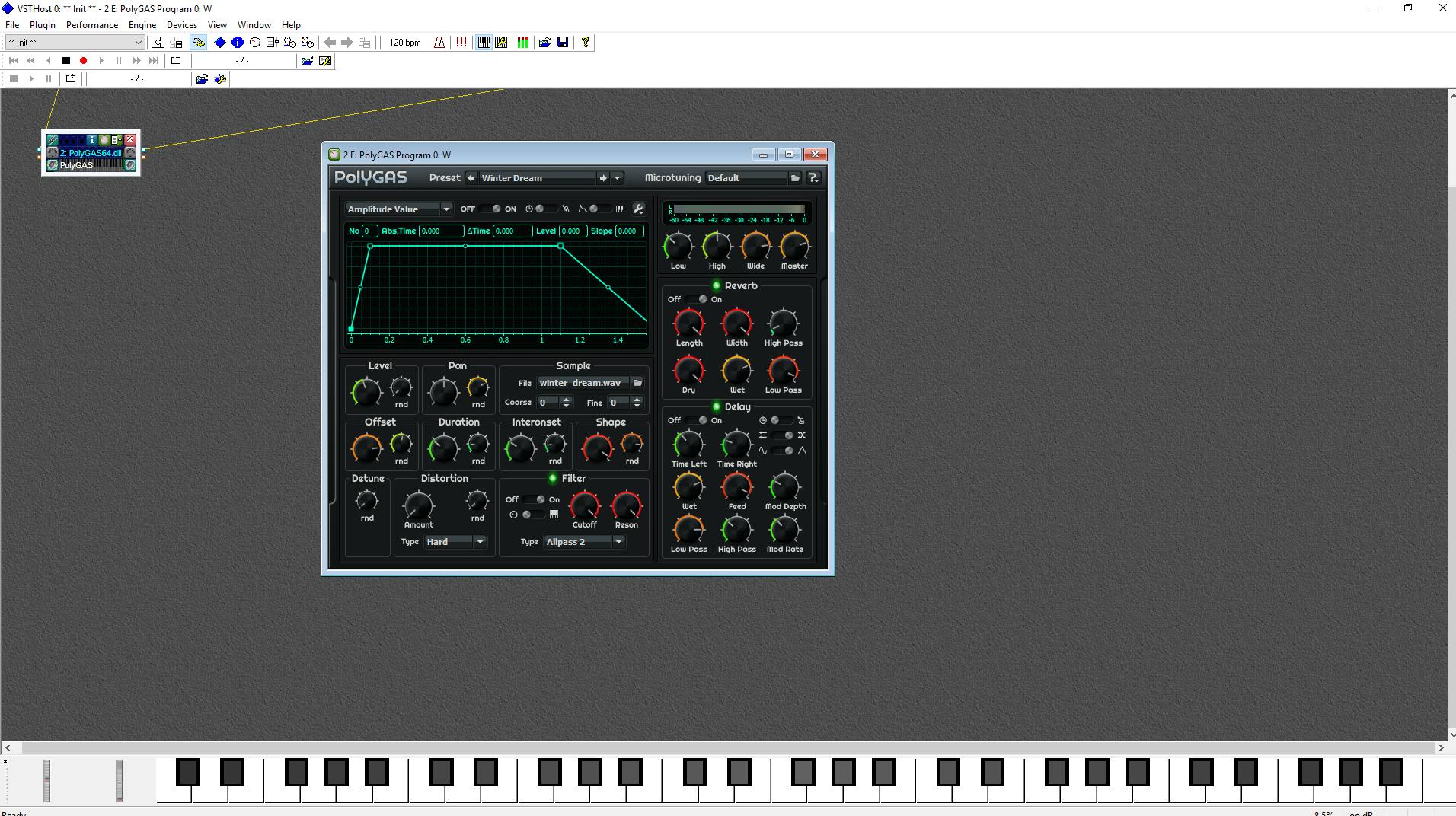Open the help question mark icon
Image resolution: width=1456 pixels, height=816 pixels.
tap(584, 43)
